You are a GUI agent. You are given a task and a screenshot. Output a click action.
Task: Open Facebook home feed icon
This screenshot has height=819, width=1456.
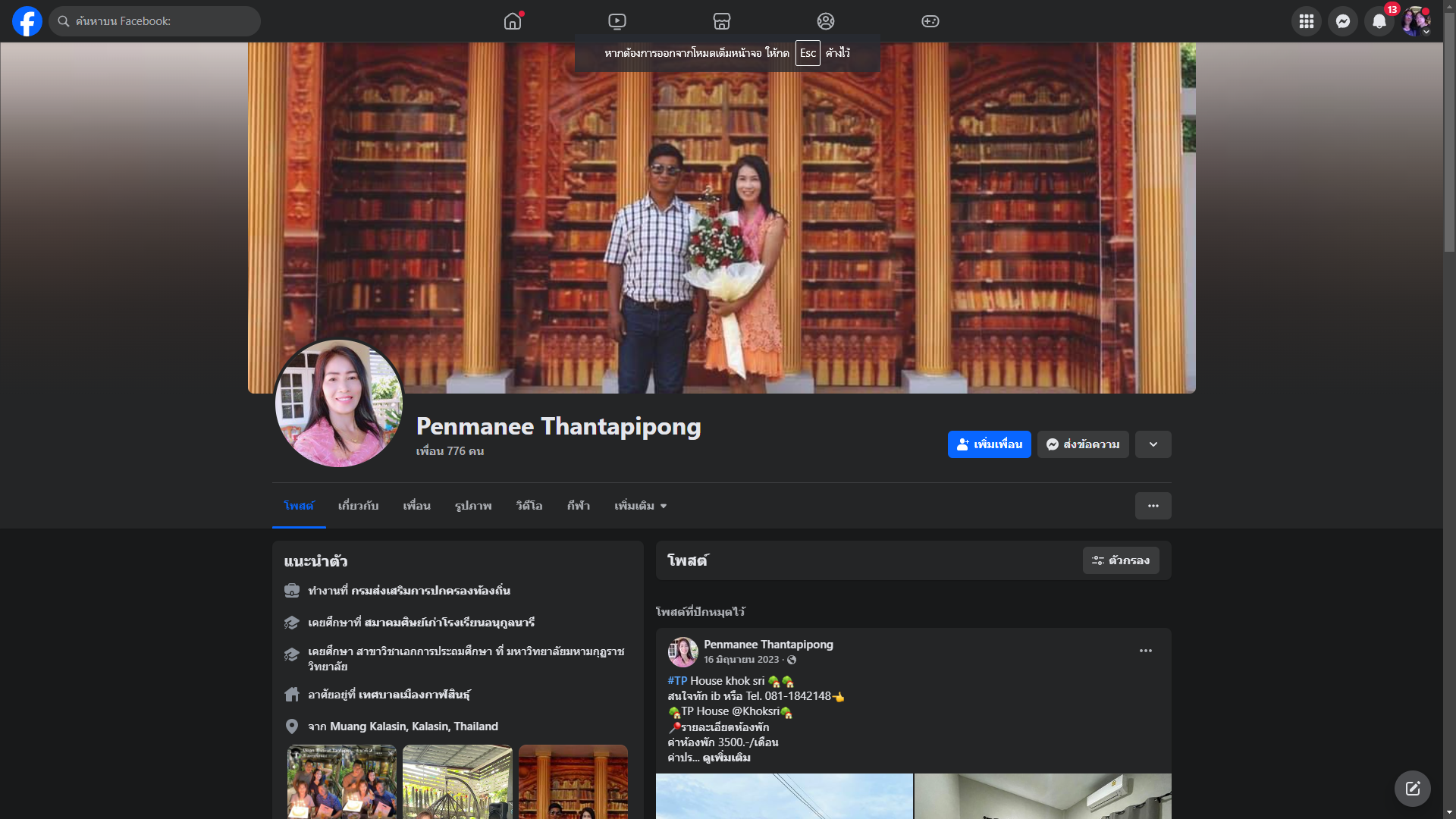pyautogui.click(x=513, y=21)
